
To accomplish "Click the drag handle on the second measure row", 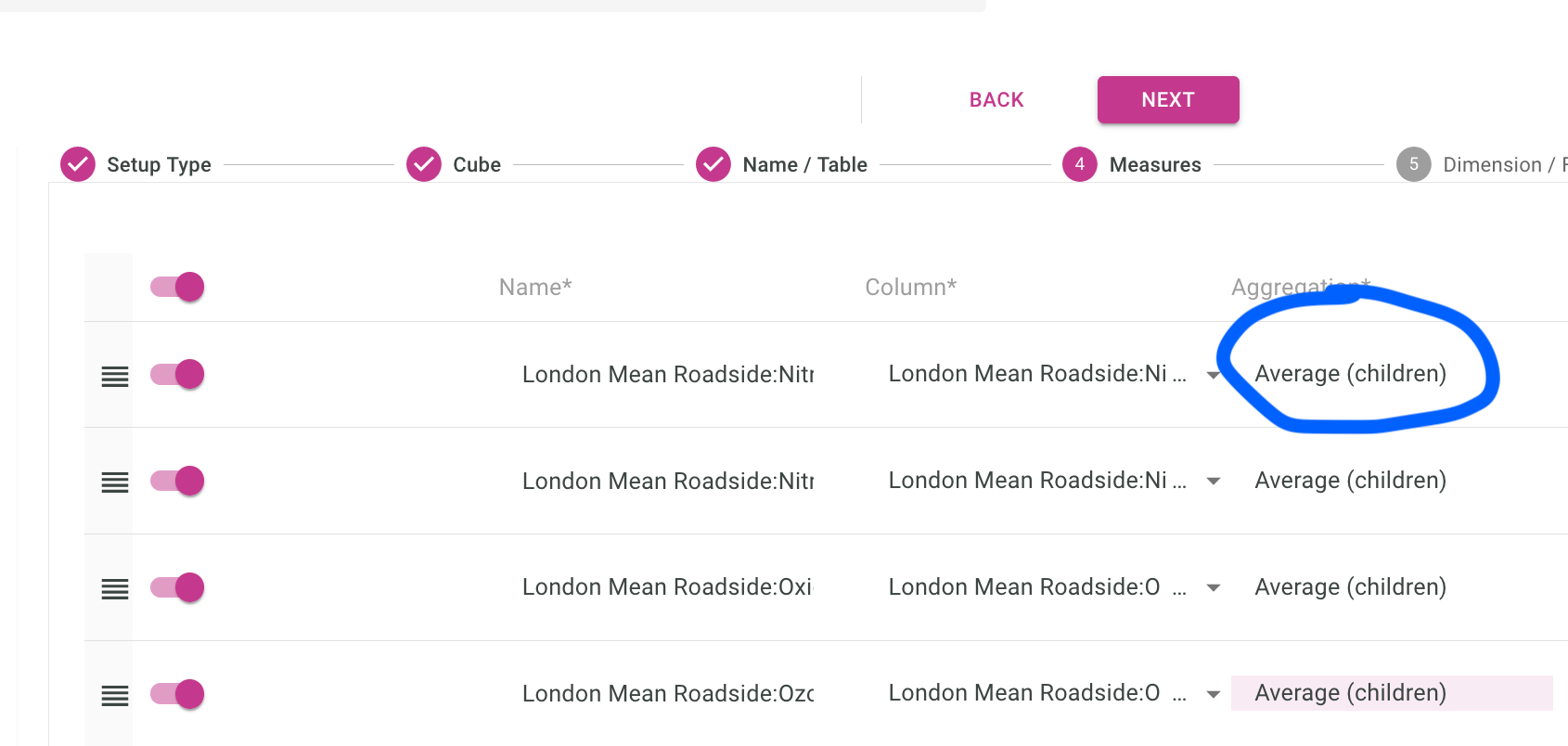I will tap(115, 482).
